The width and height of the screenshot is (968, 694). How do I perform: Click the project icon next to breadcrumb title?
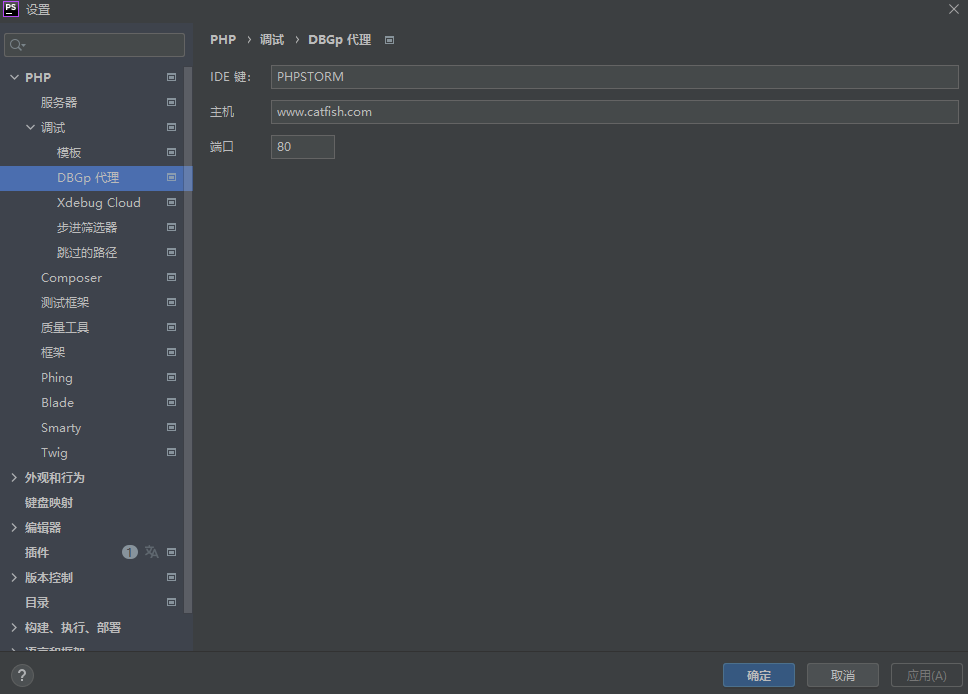390,40
